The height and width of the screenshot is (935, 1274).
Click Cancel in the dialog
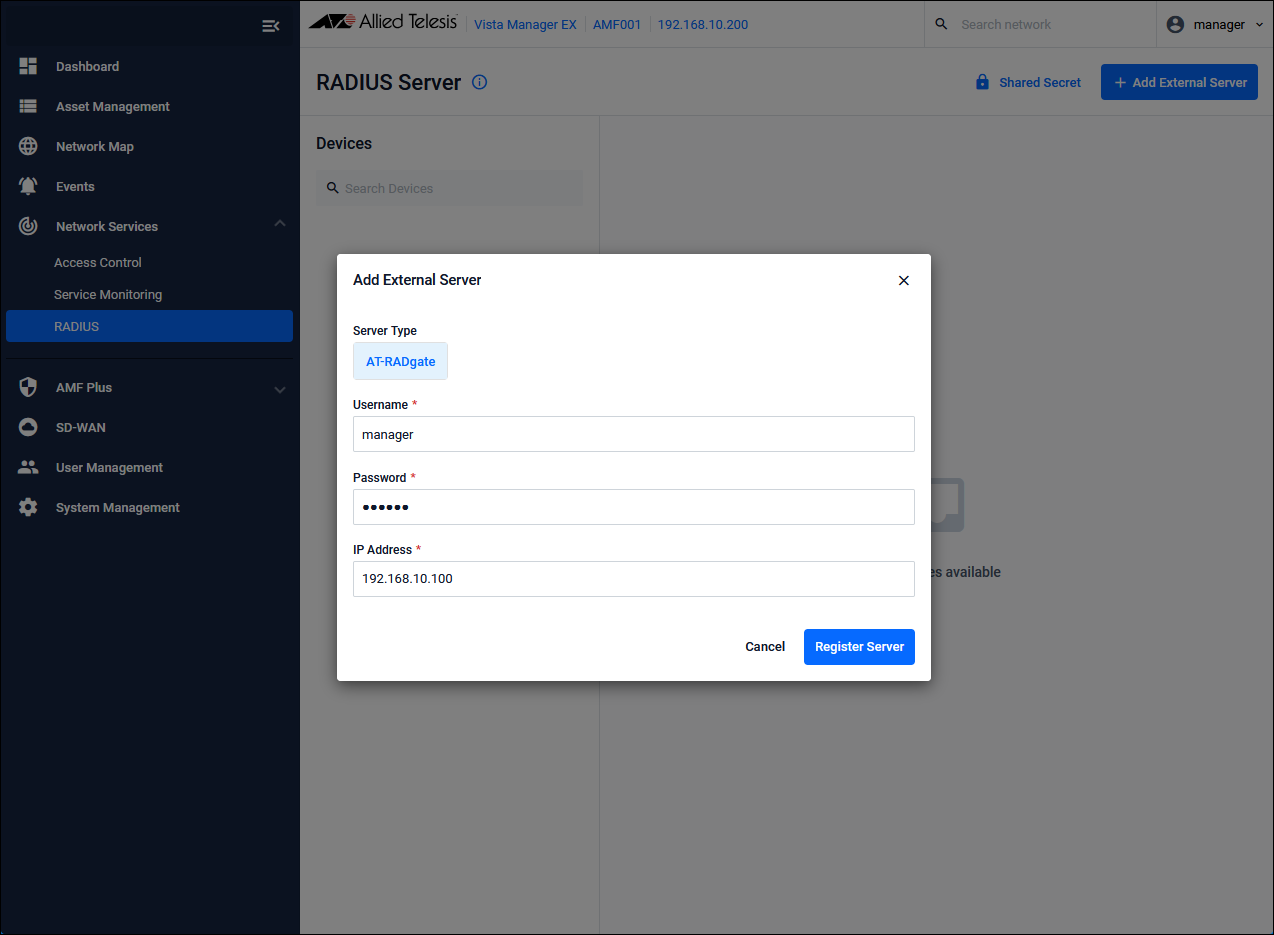coord(765,646)
